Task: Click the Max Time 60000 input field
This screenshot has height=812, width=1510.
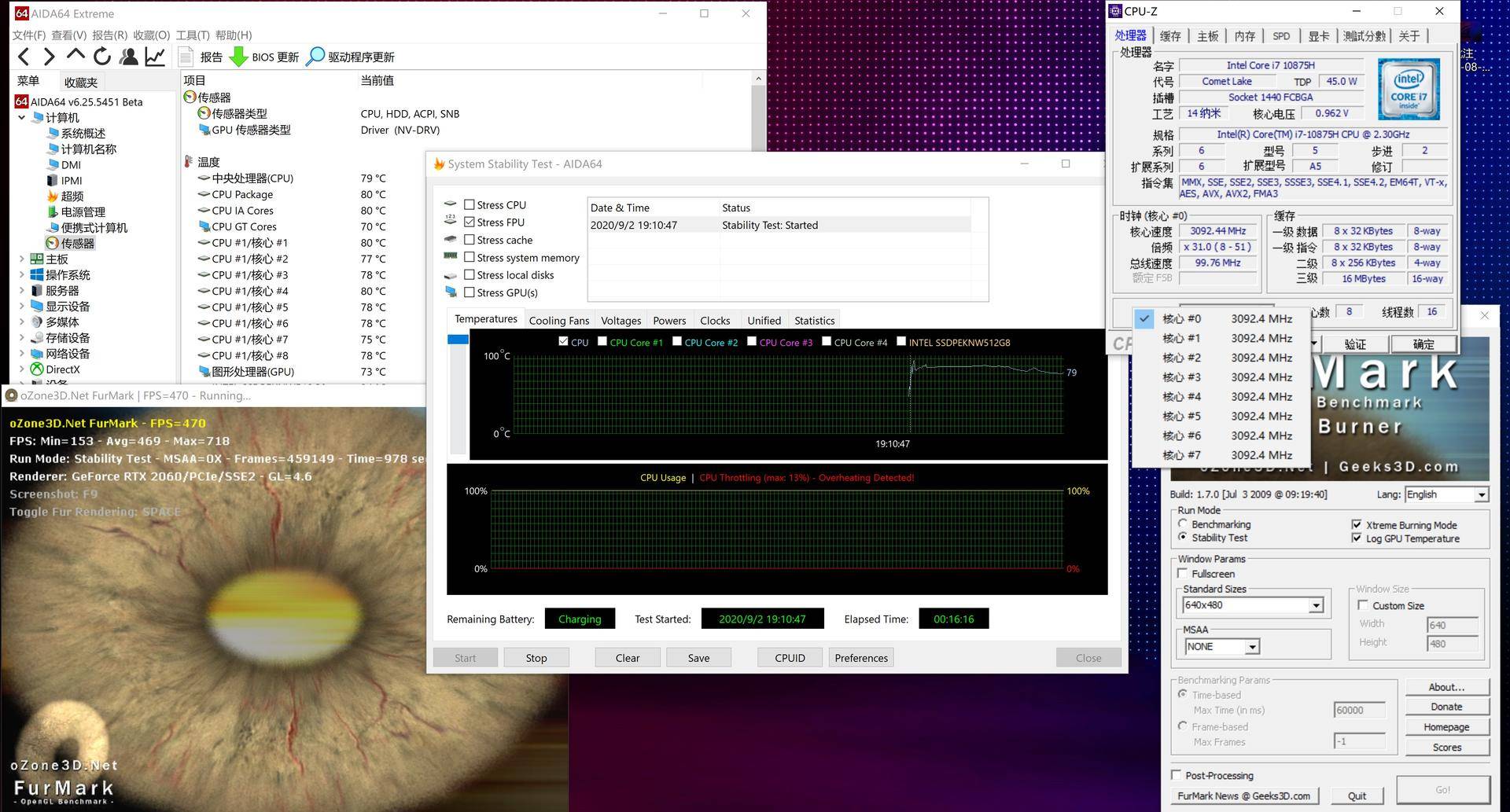Action: pyautogui.click(x=1360, y=710)
